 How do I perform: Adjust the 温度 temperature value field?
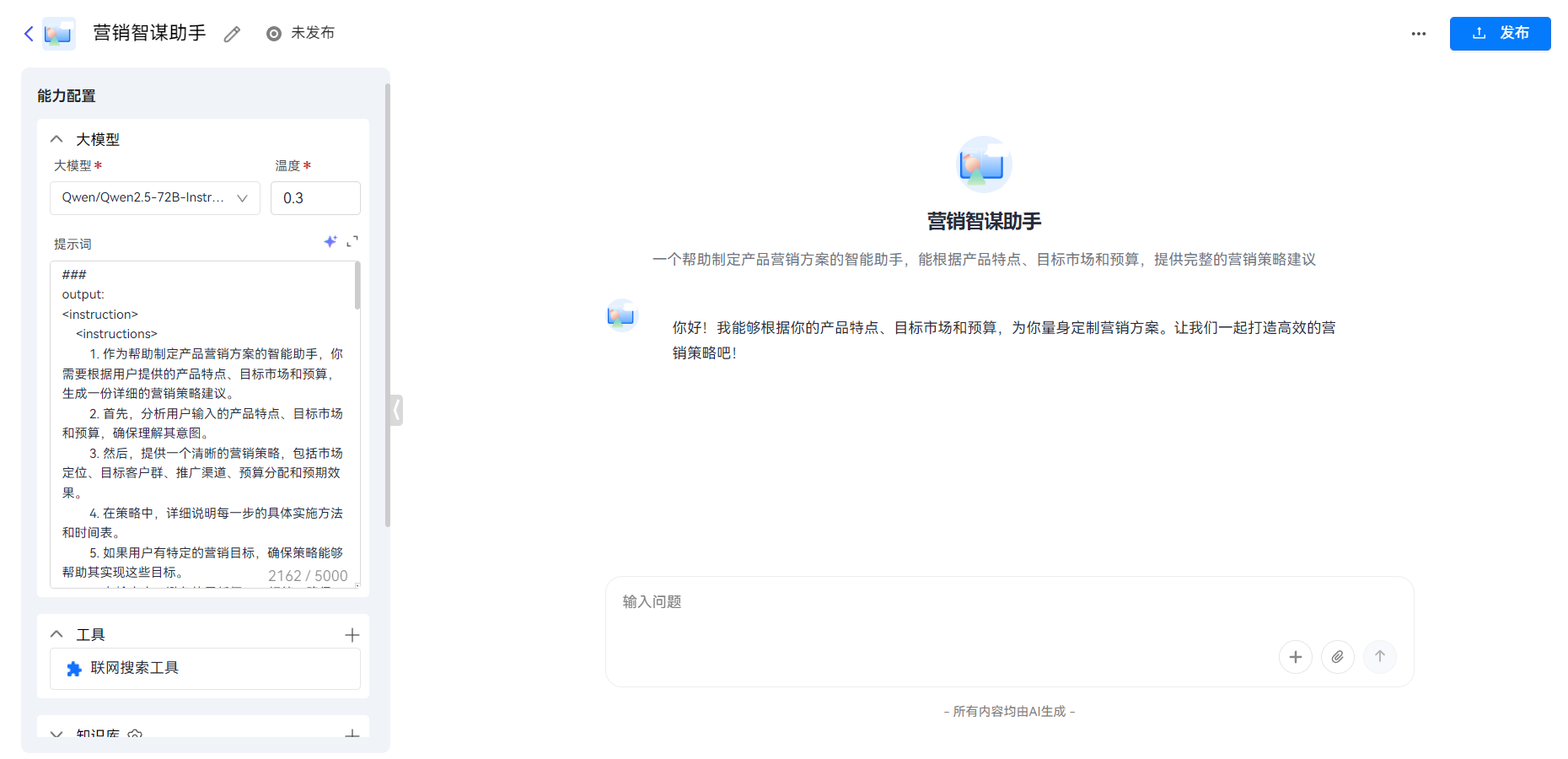(x=315, y=197)
